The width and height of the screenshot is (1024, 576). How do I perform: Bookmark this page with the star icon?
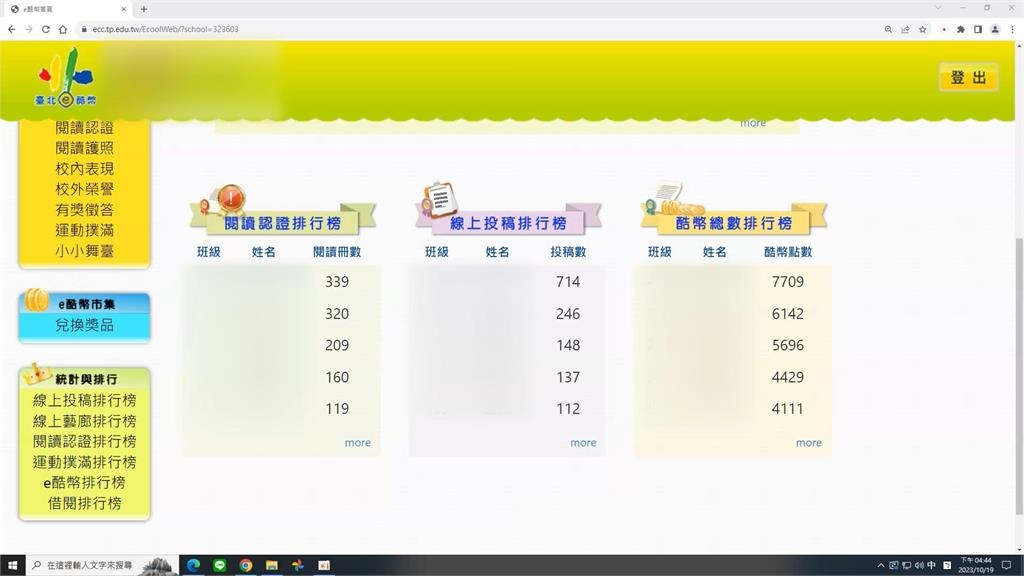click(x=922, y=29)
